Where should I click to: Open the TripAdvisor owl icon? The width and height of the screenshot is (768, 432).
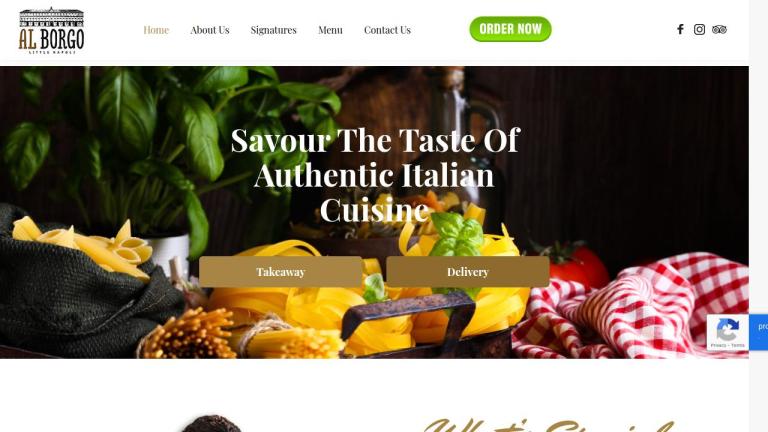[719, 29]
